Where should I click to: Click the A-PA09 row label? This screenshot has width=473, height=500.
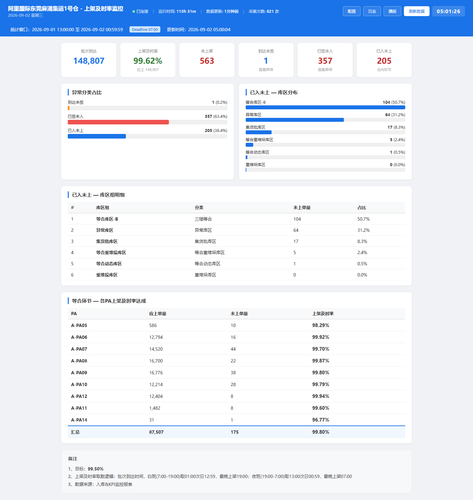[x=79, y=373]
